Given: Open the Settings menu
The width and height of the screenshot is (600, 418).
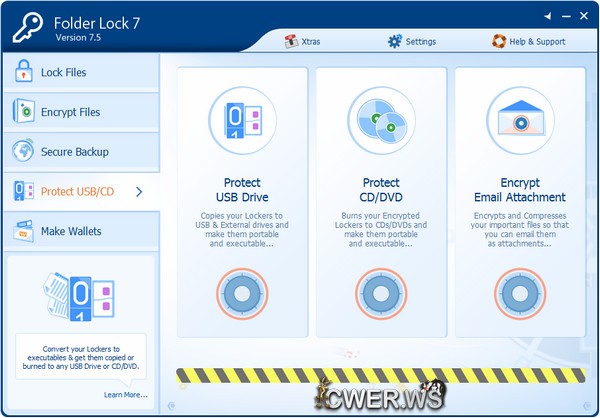Looking at the screenshot, I should pos(412,41).
